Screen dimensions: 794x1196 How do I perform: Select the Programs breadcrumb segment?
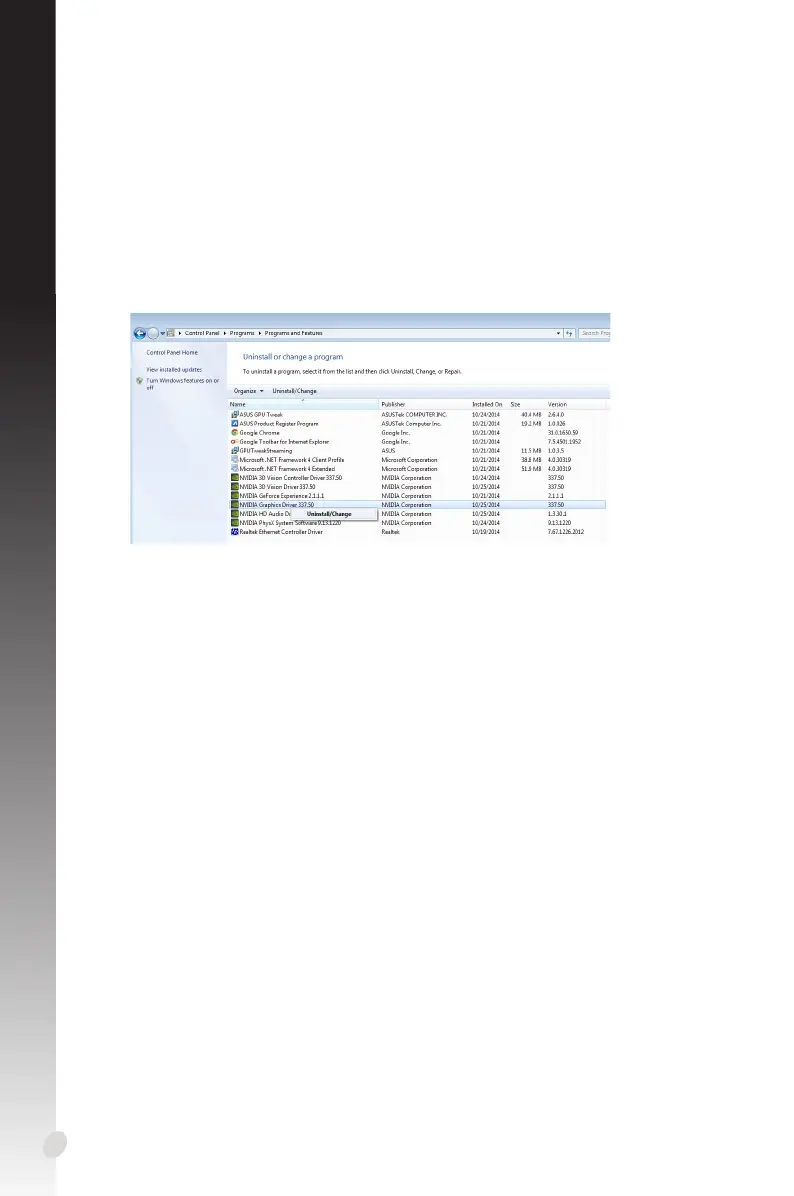[x=242, y=333]
